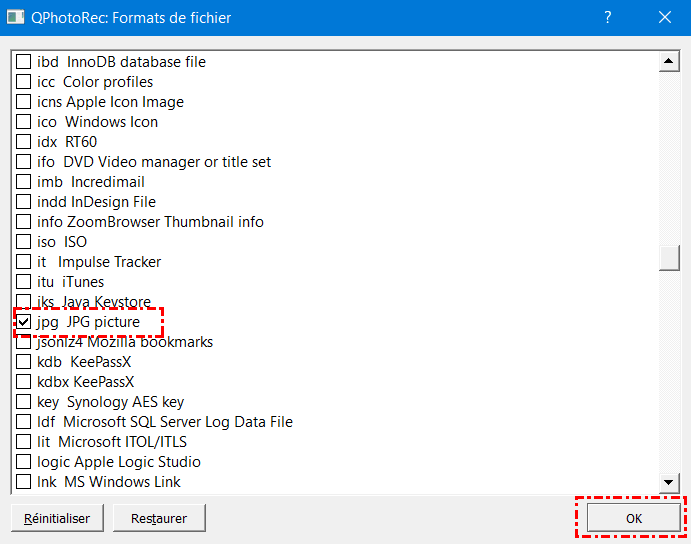Toggle the indd InDesign File checkbox
The image size is (691, 544).
[24, 202]
